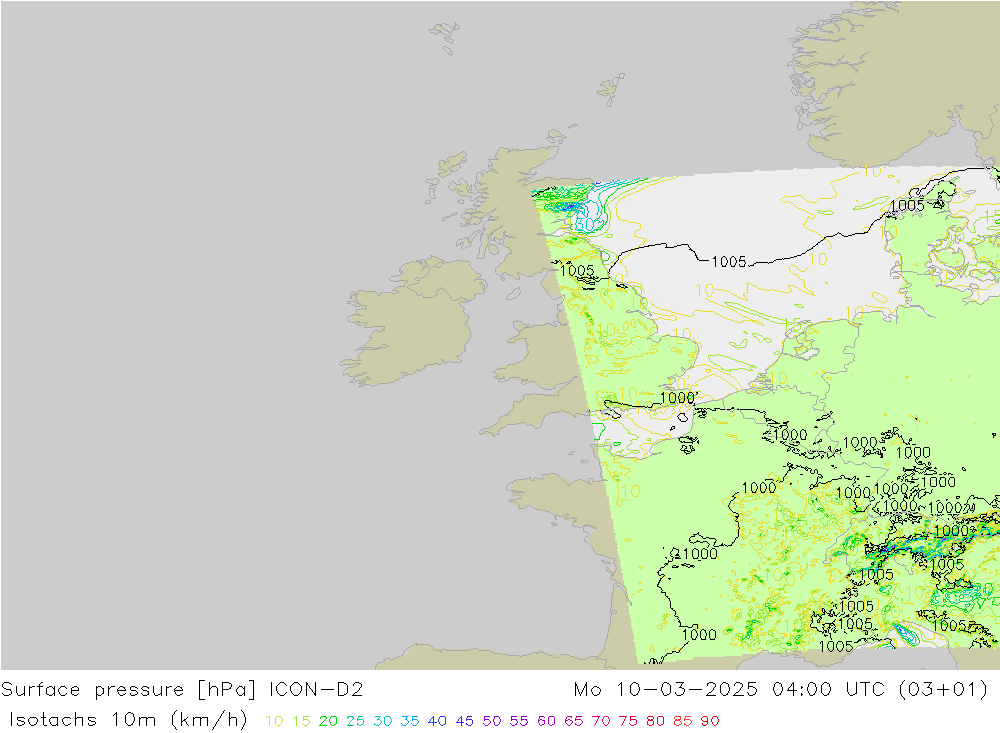Viewport: 1000px width, 733px height.
Task: Click the 40 isotach legend value
Action: pyautogui.click(x=438, y=721)
